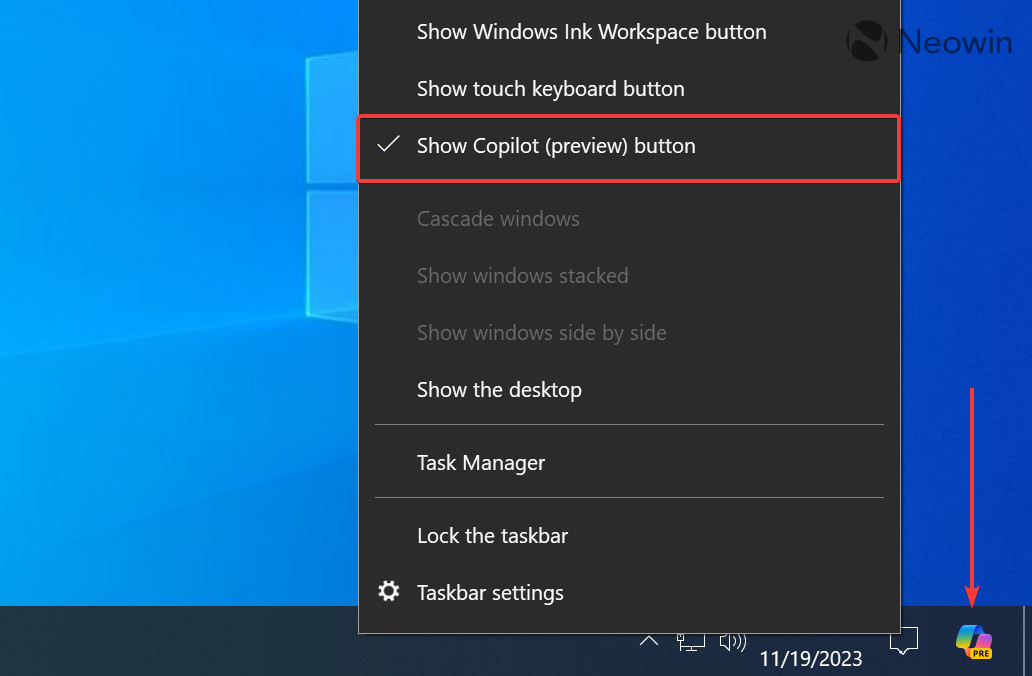Image resolution: width=1032 pixels, height=676 pixels.
Task: Choose Show the desktop
Action: [629, 390]
